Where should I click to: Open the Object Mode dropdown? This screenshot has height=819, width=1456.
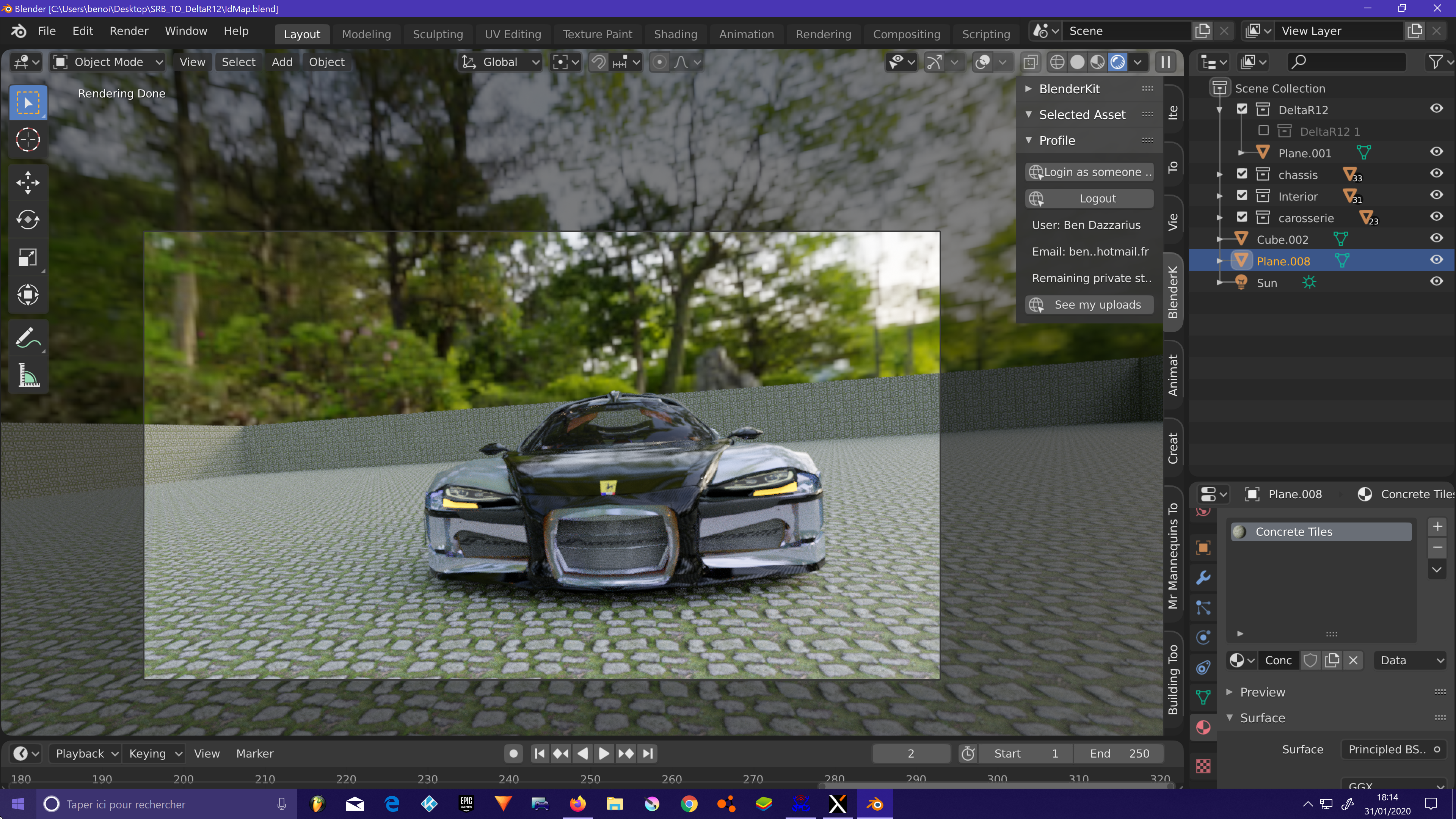click(107, 62)
